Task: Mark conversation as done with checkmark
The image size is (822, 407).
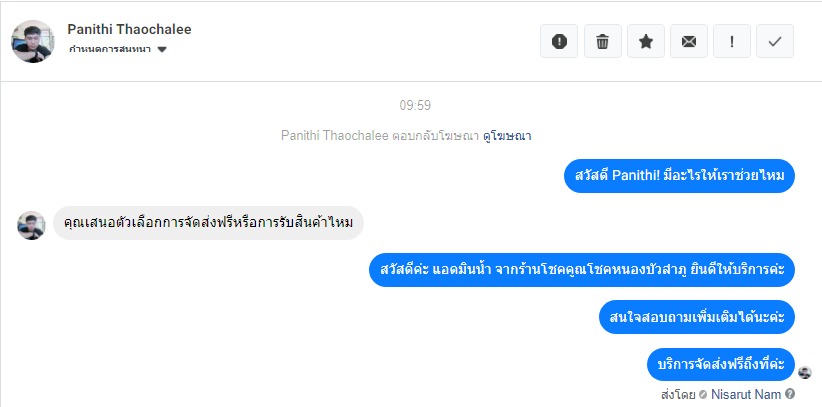Action: (x=775, y=41)
